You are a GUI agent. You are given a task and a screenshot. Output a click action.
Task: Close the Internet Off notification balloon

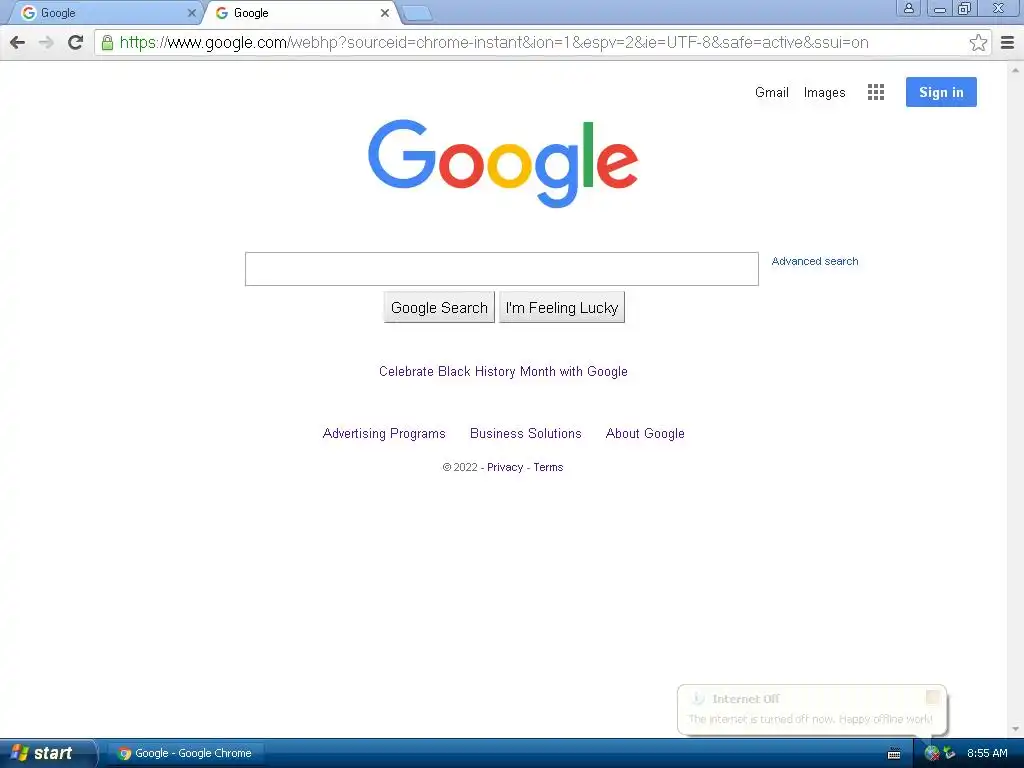pyautogui.click(x=933, y=697)
